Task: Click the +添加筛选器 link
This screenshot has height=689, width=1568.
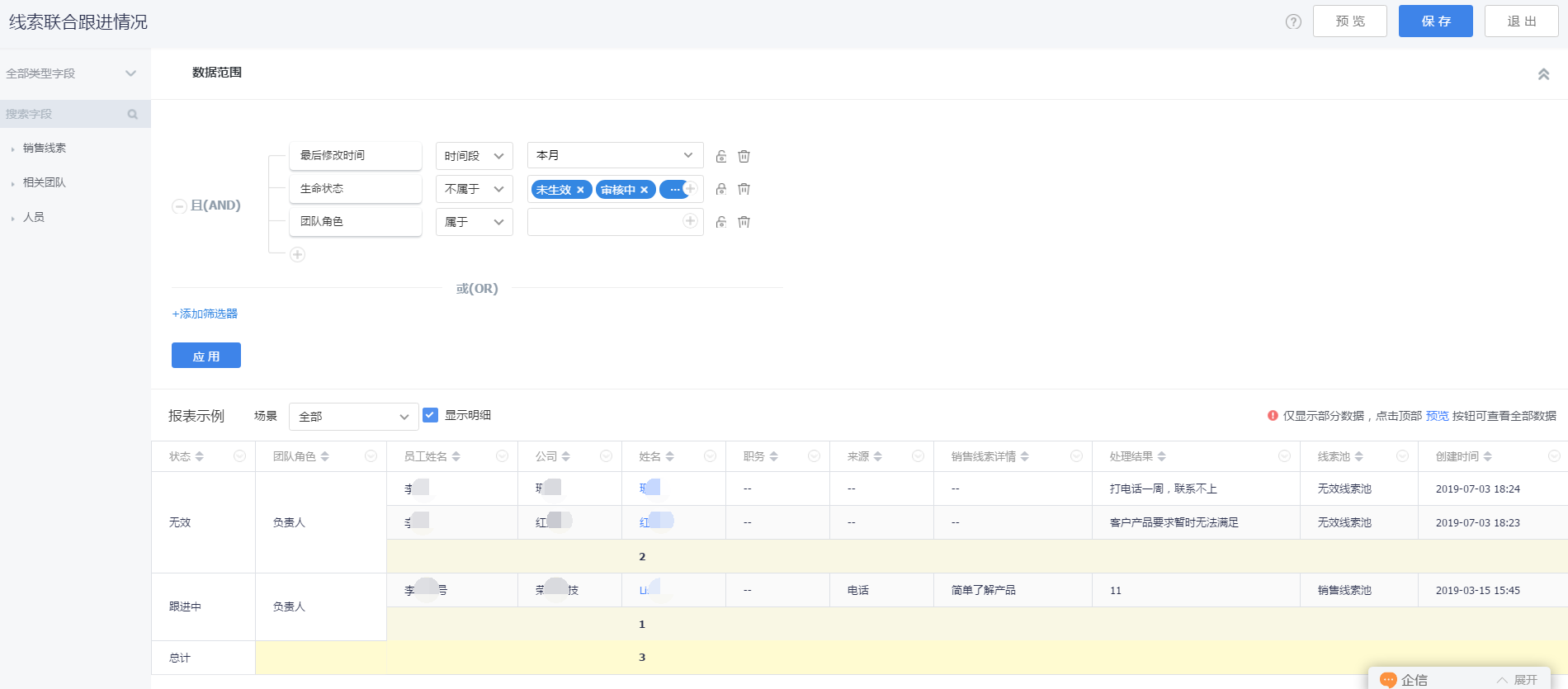Action: click(205, 314)
